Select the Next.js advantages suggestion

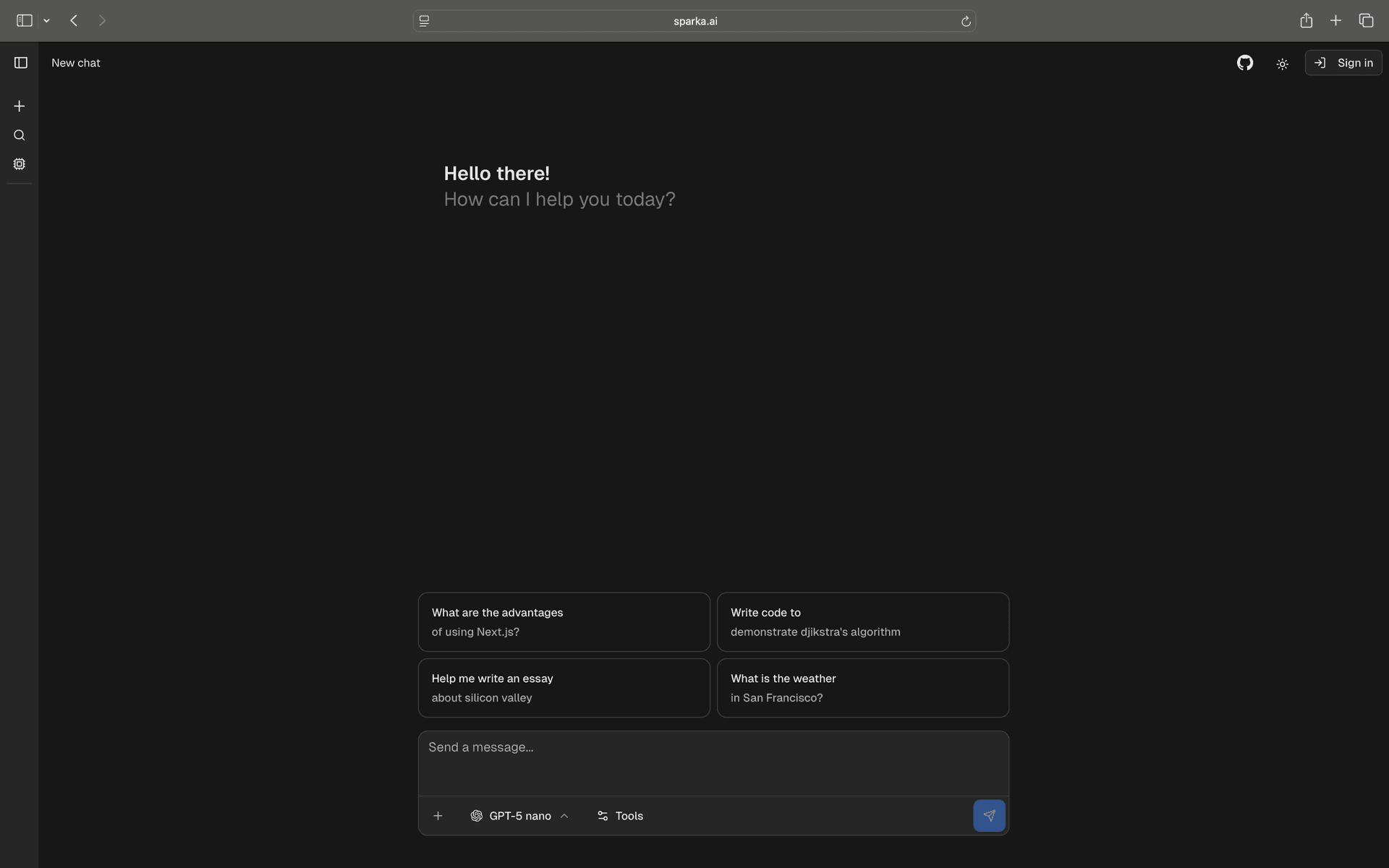click(x=564, y=622)
